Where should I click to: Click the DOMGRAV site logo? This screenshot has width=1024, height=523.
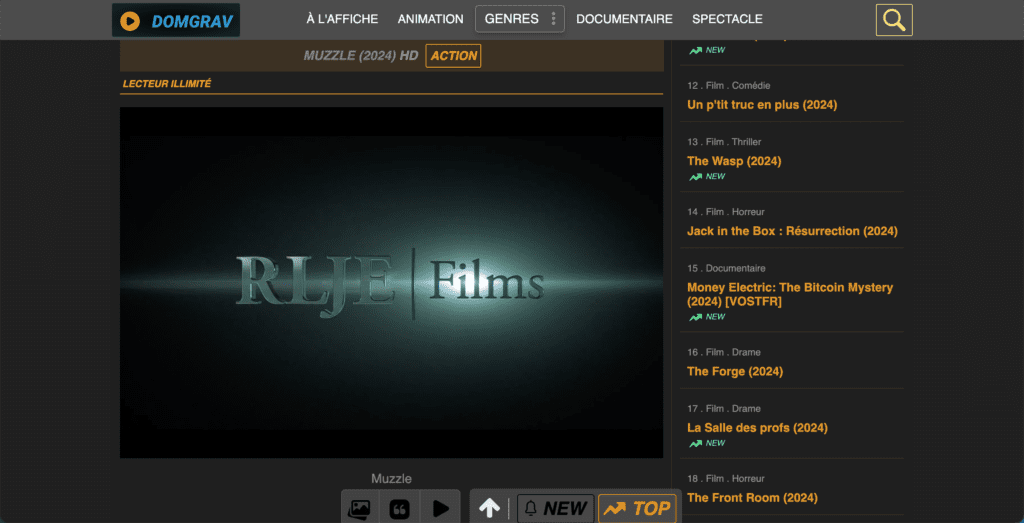[x=176, y=20]
